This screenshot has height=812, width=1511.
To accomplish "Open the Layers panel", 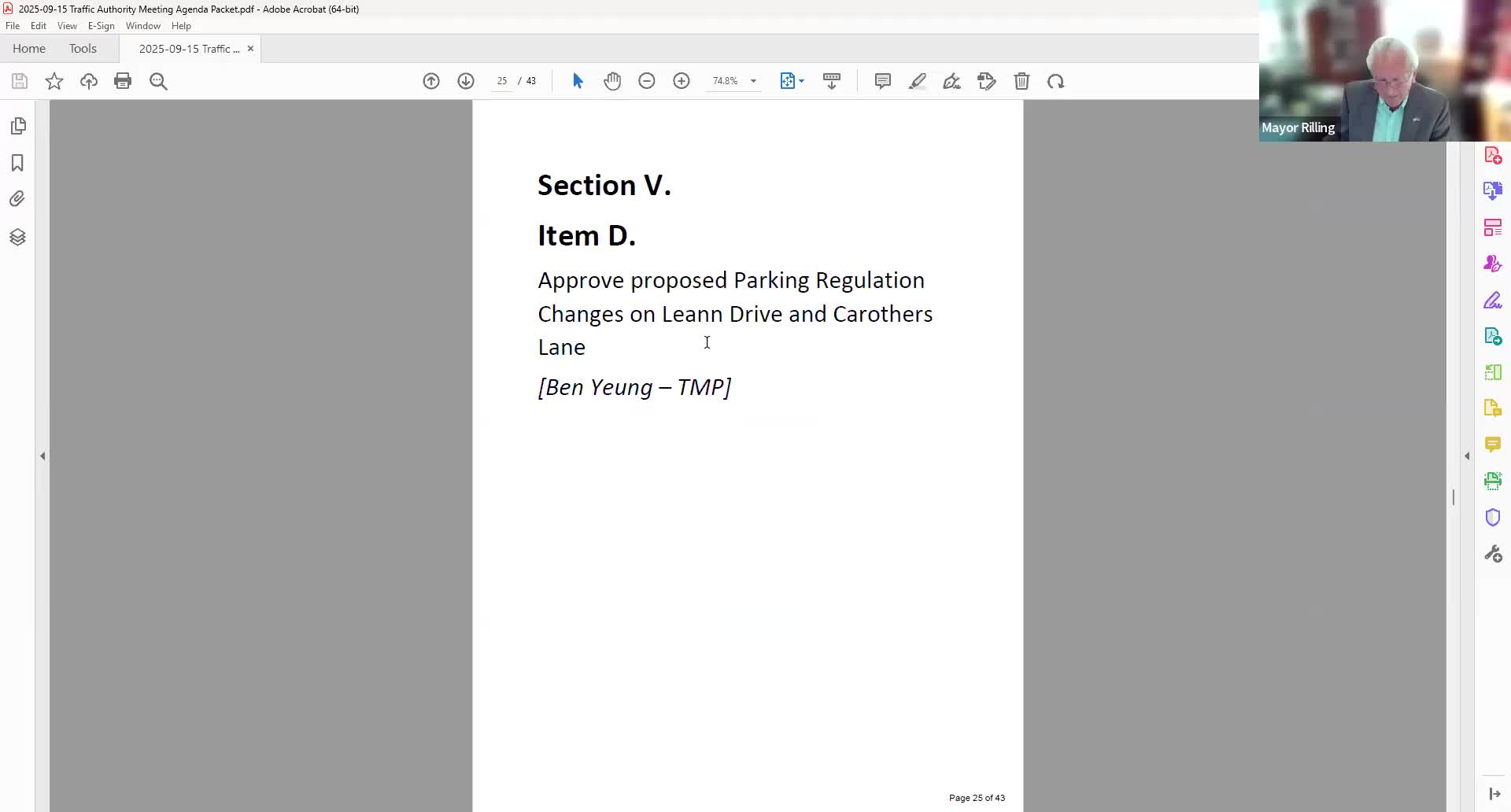I will (x=19, y=236).
